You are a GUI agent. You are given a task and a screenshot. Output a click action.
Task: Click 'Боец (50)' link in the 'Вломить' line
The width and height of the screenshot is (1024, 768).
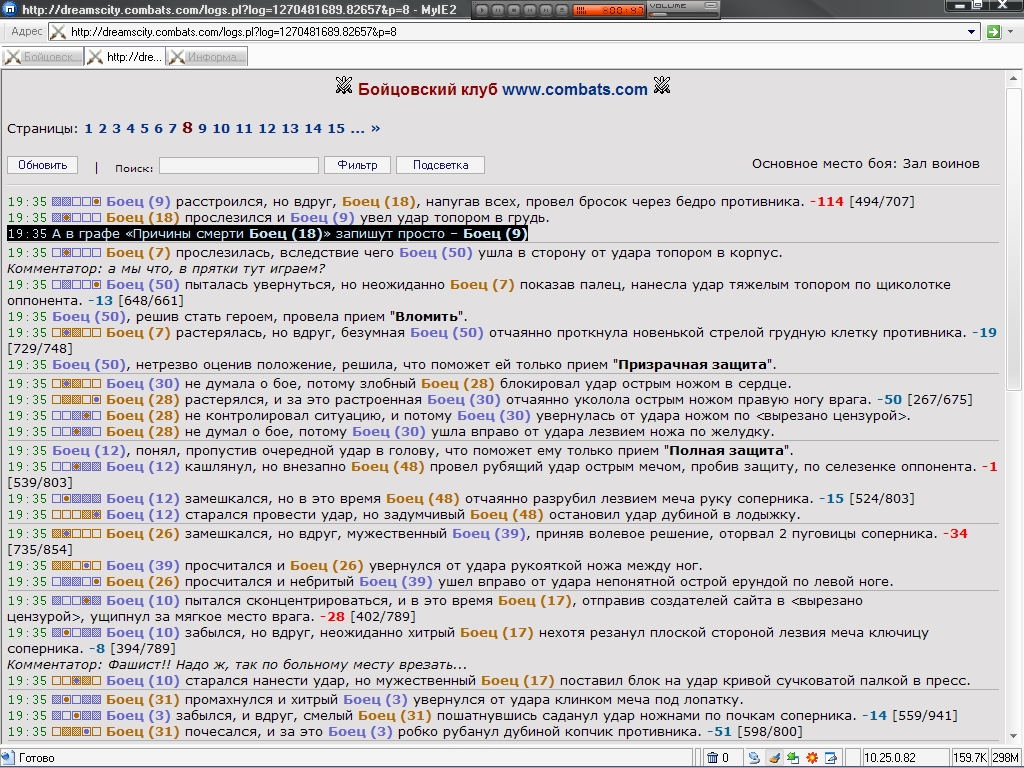tap(89, 317)
